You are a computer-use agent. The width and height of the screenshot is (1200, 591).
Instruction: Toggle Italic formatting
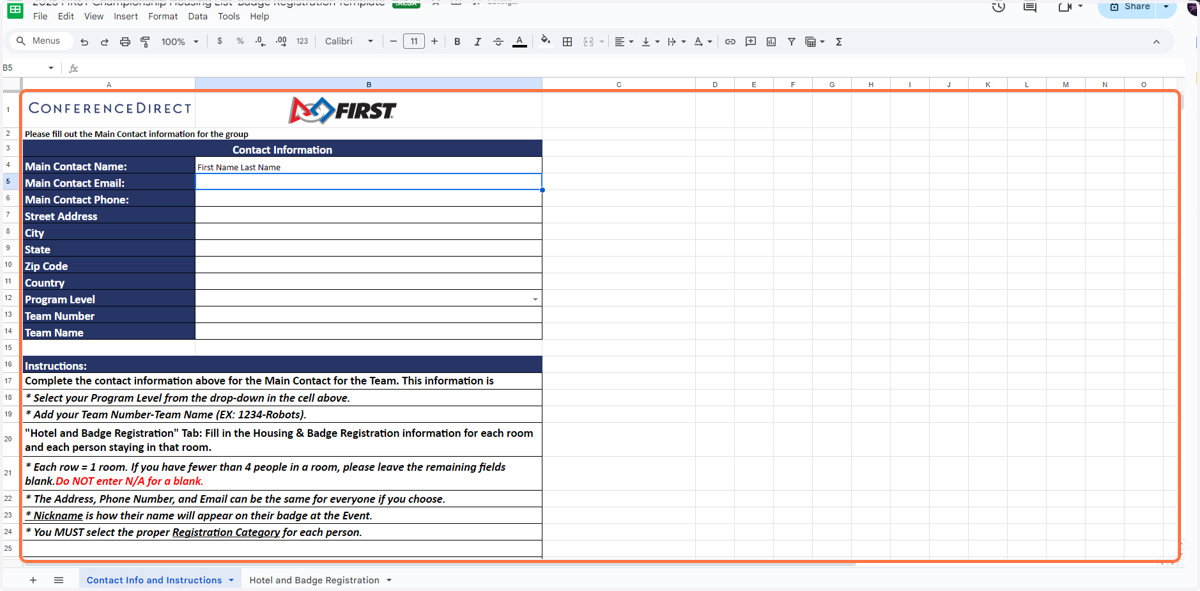point(477,42)
